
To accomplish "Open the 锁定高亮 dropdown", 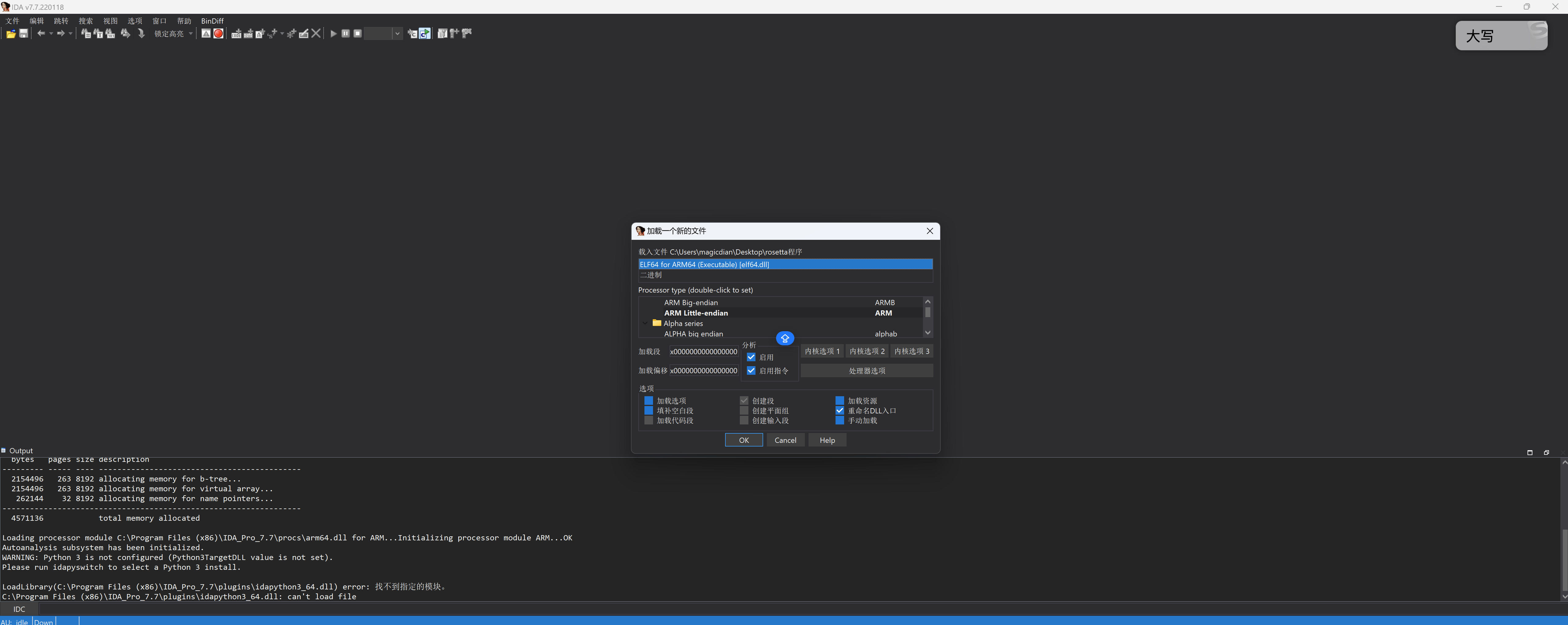I will click(190, 33).
